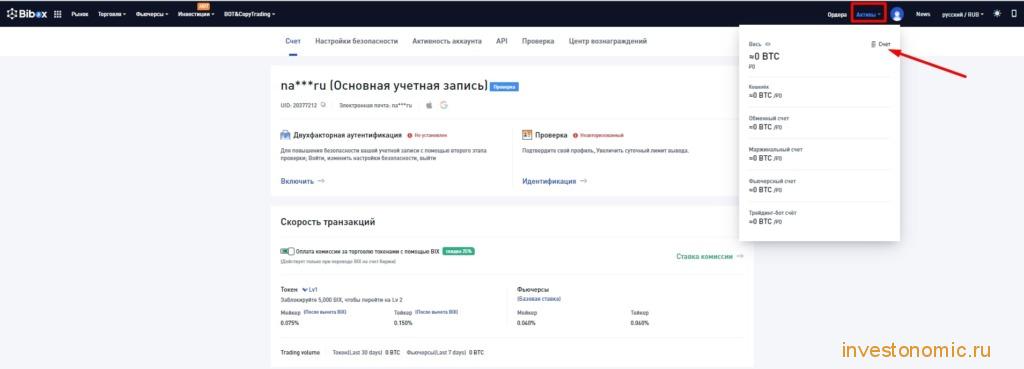Click the Bibox logo
1024x369 pixels.
tap(27, 14)
